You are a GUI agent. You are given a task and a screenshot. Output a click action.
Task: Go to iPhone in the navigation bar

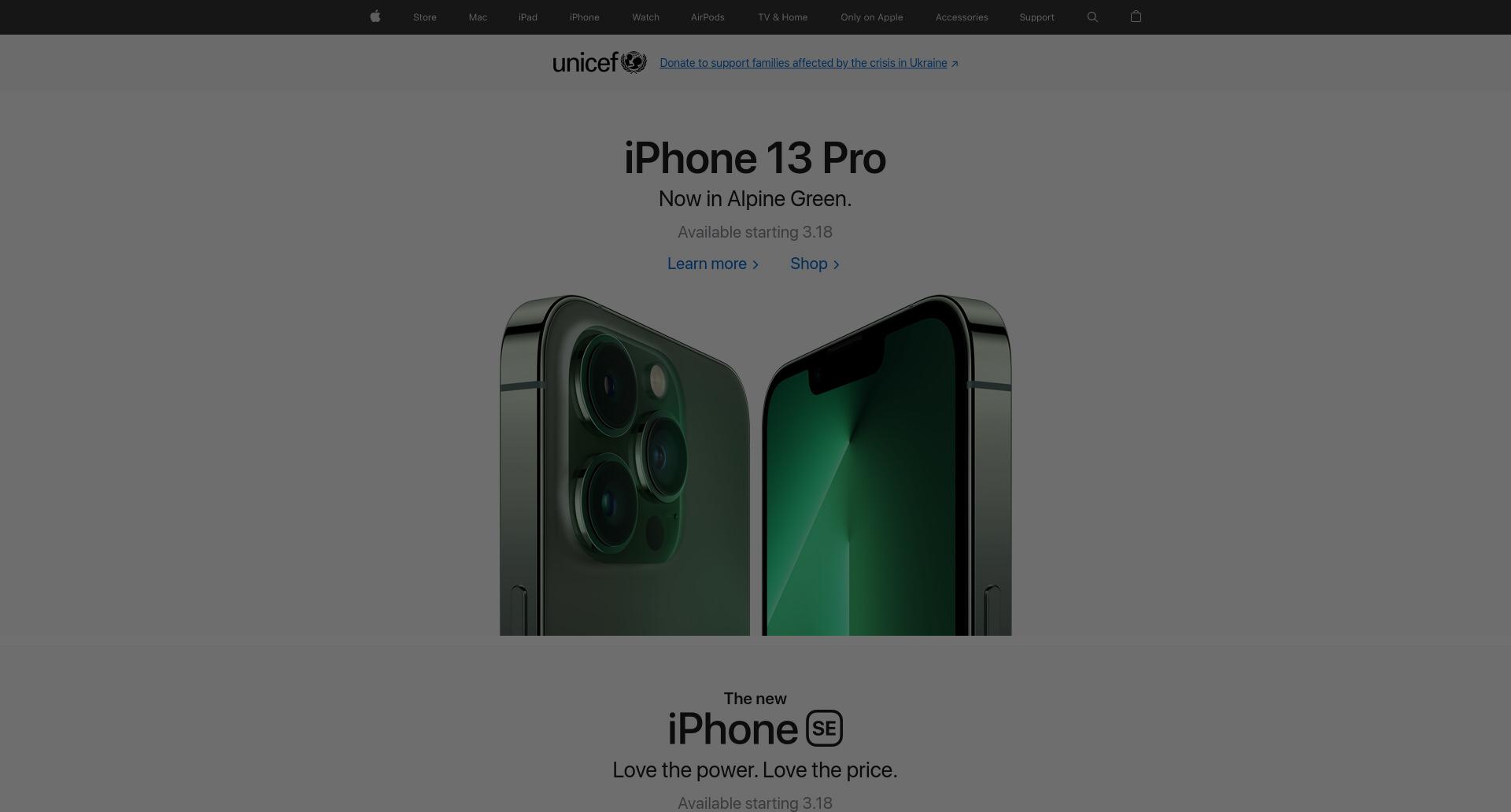[585, 17]
